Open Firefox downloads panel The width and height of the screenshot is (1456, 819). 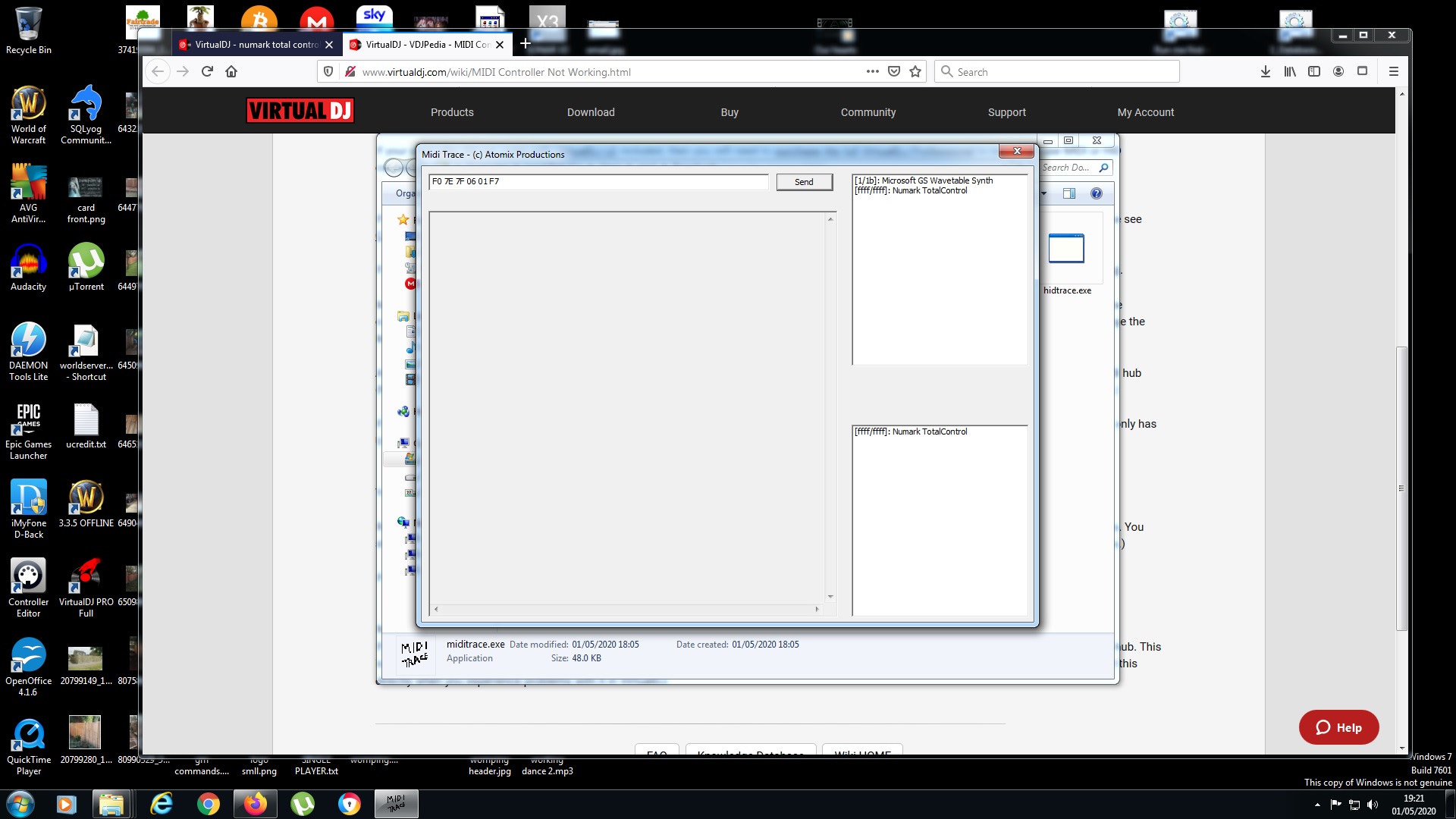[x=1266, y=71]
